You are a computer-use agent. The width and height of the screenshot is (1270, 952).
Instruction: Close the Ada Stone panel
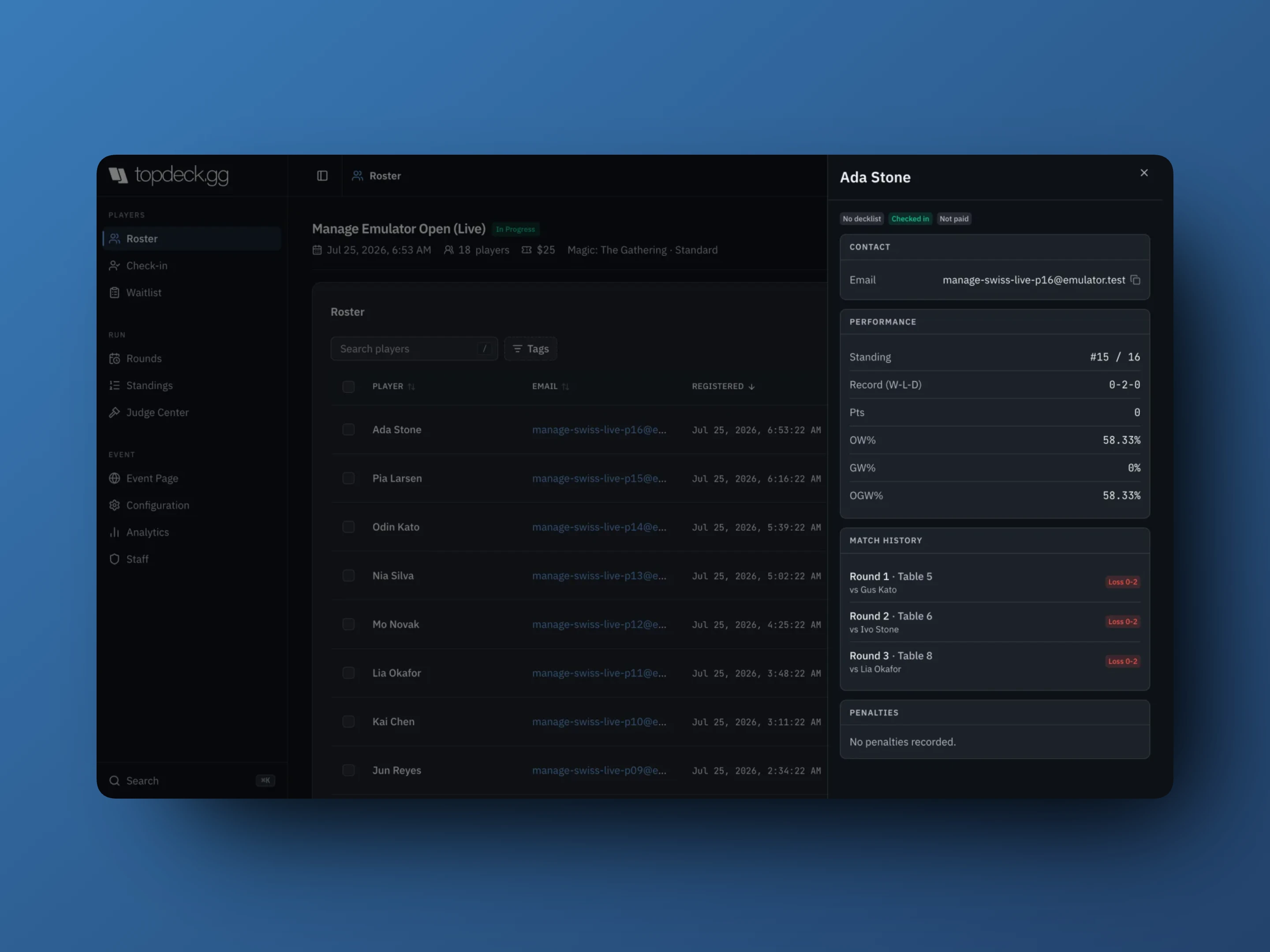point(1144,173)
